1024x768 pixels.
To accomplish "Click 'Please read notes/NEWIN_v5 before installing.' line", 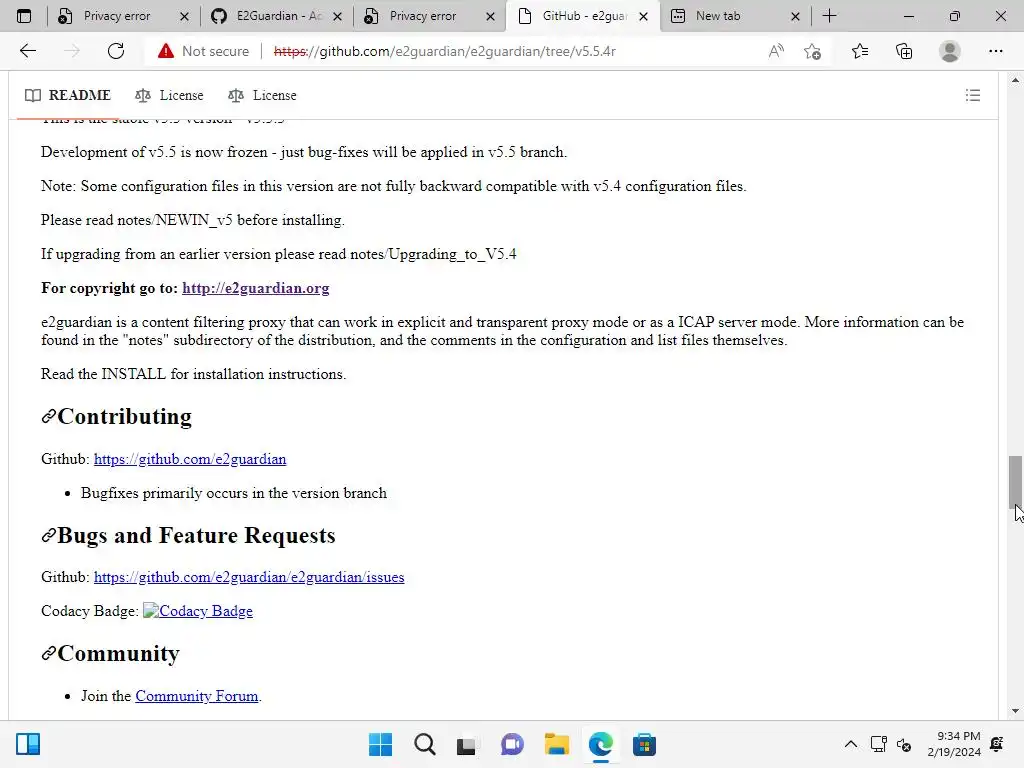I will click(193, 220).
